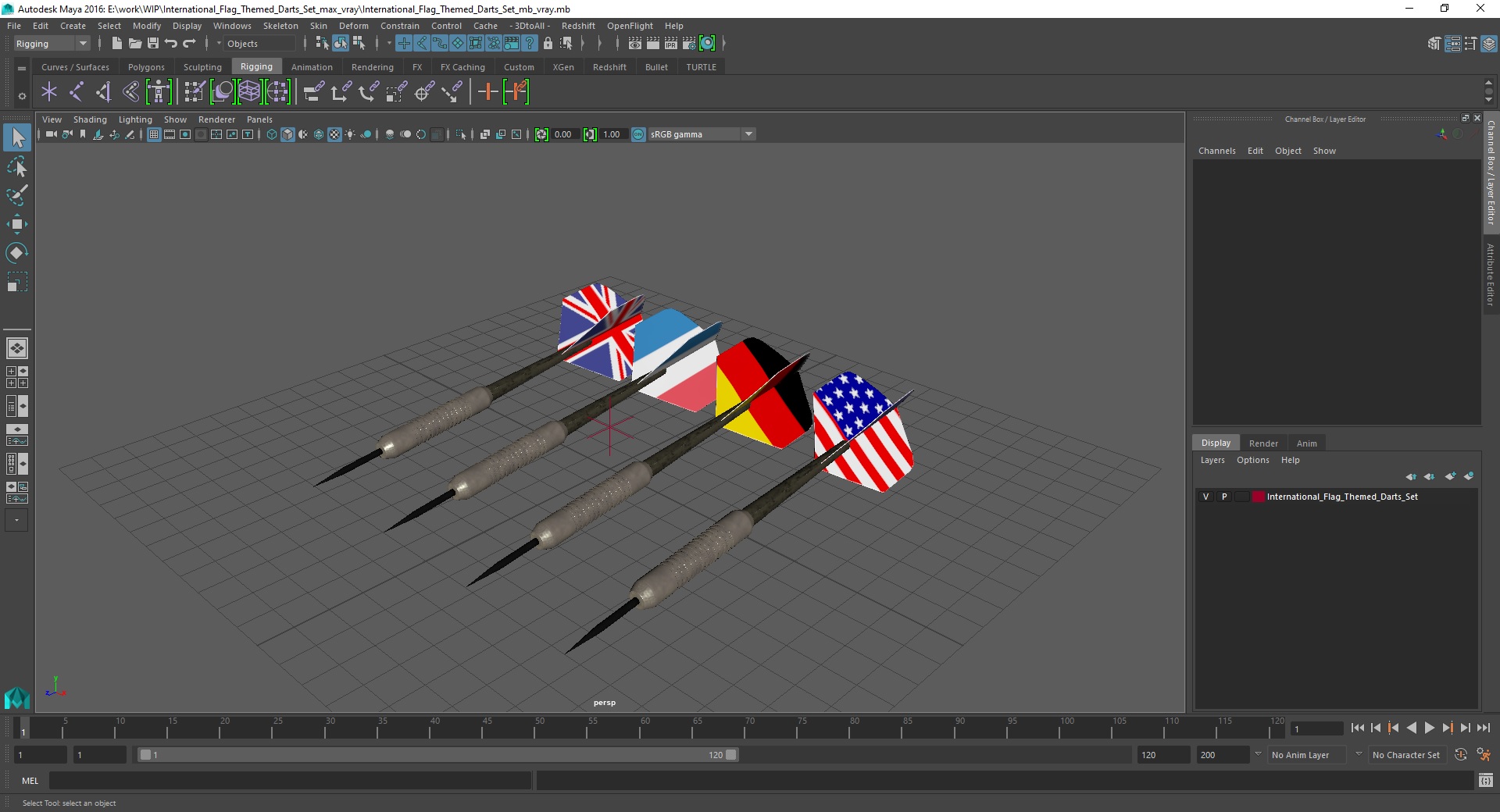
Task: Click create new layer and assign selected icon
Action: click(1469, 476)
